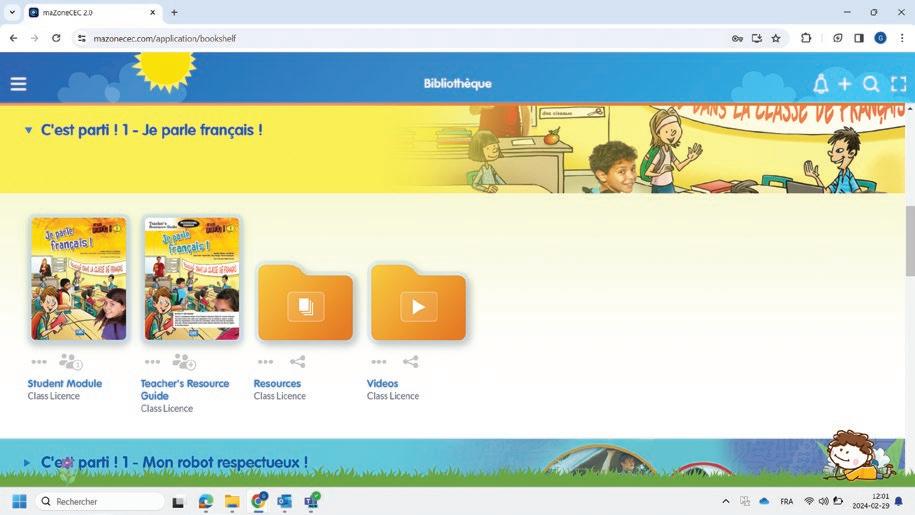Image resolution: width=915 pixels, height=515 pixels.
Task: Open notifications bell
Action: click(x=820, y=84)
